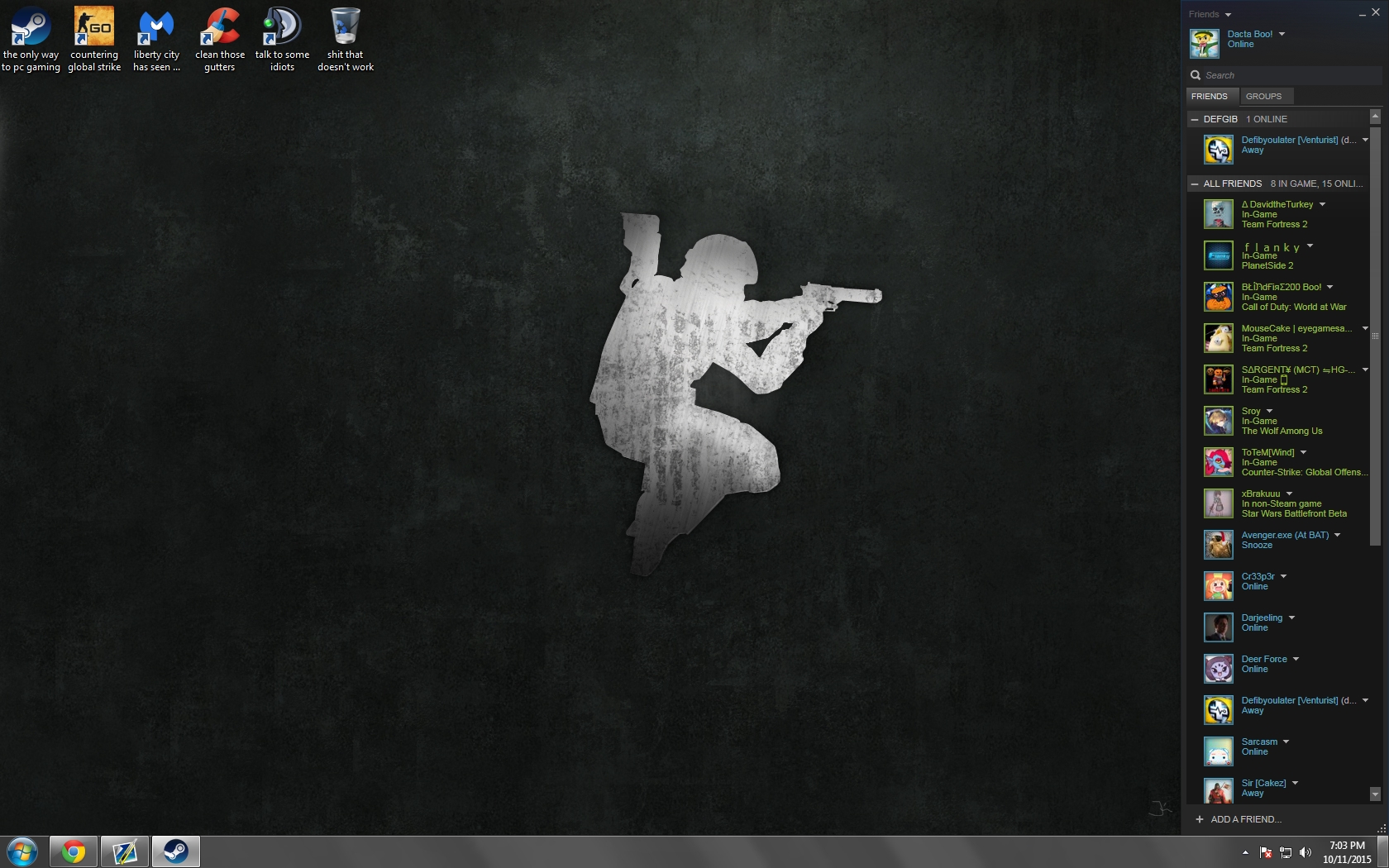The height and width of the screenshot is (868, 1389).
Task: Click flanky's avatar
Action: click(x=1219, y=255)
